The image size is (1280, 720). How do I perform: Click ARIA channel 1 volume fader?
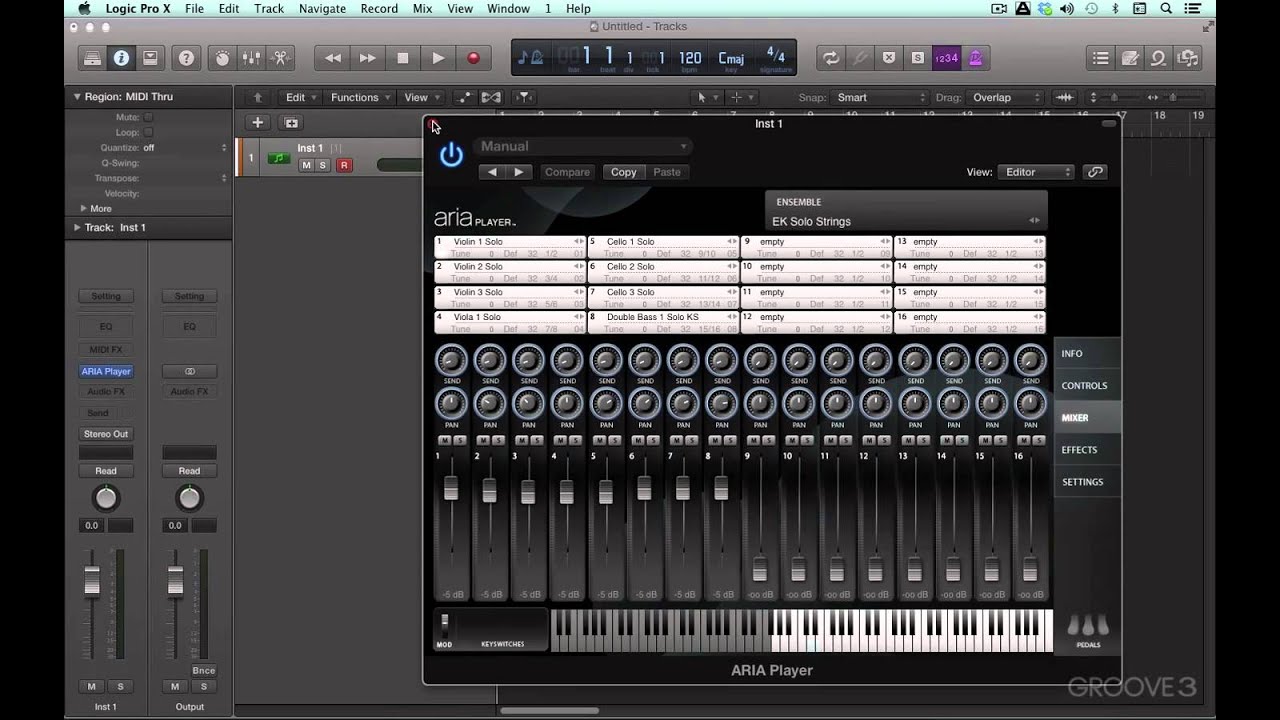pyautogui.click(x=451, y=488)
